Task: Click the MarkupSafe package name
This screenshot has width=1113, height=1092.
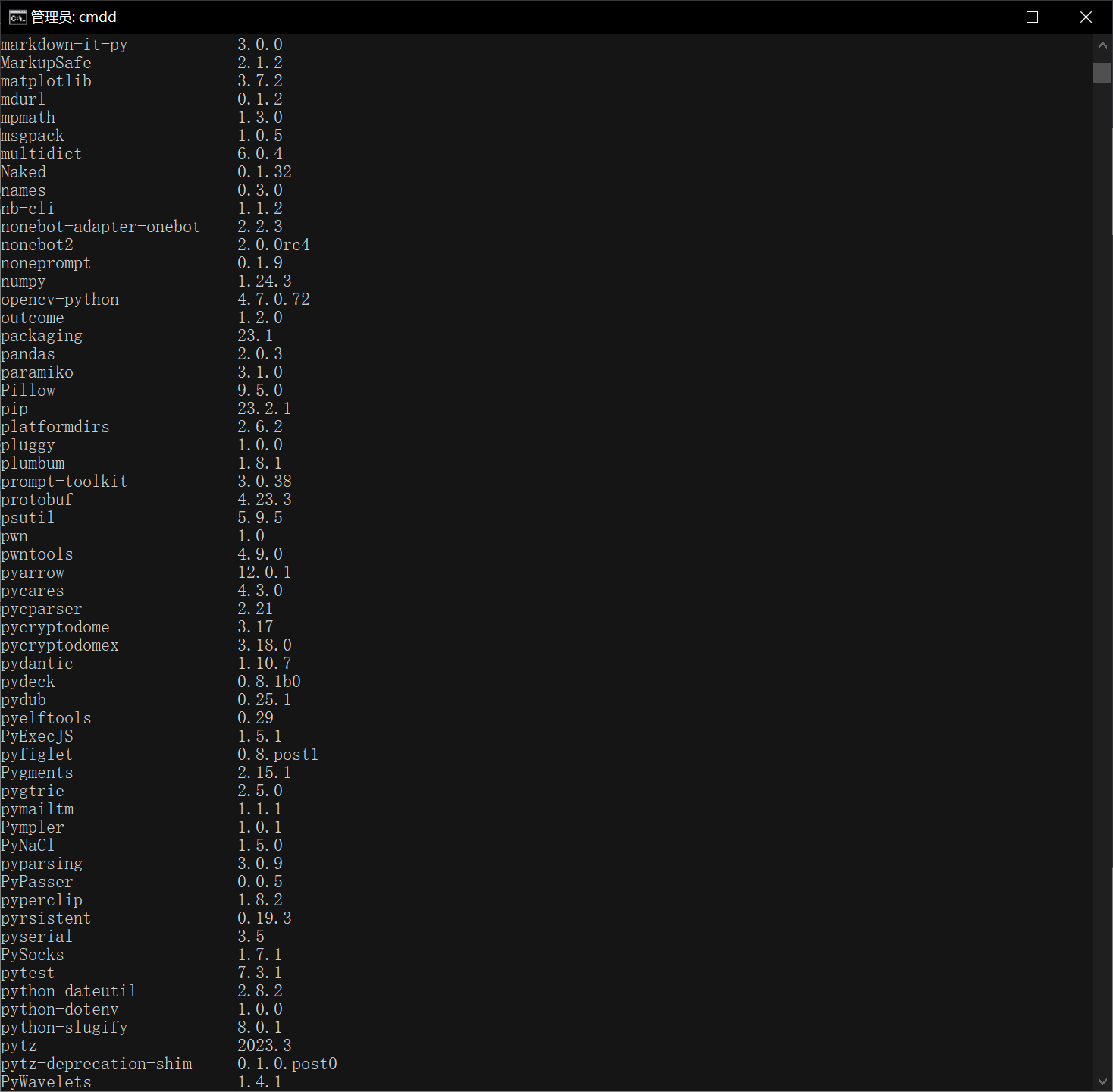Action: pos(46,63)
